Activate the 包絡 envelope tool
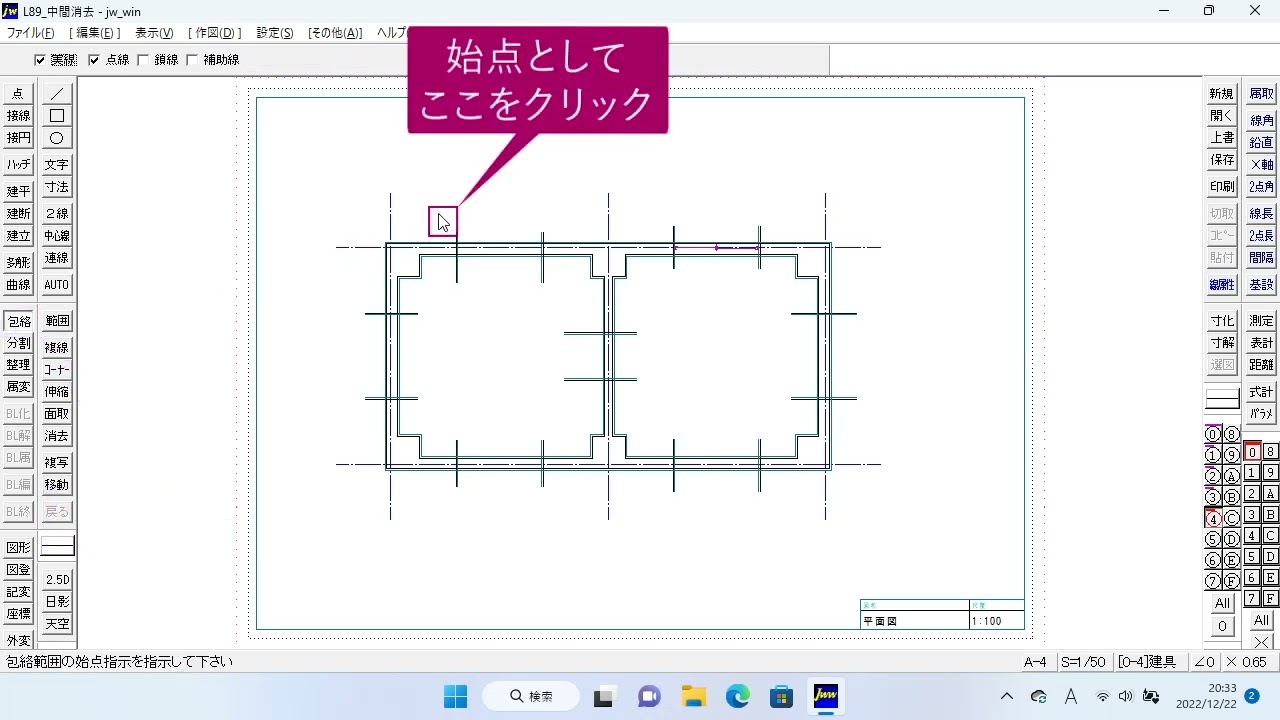Viewport: 1280px width, 720px height. [18, 321]
